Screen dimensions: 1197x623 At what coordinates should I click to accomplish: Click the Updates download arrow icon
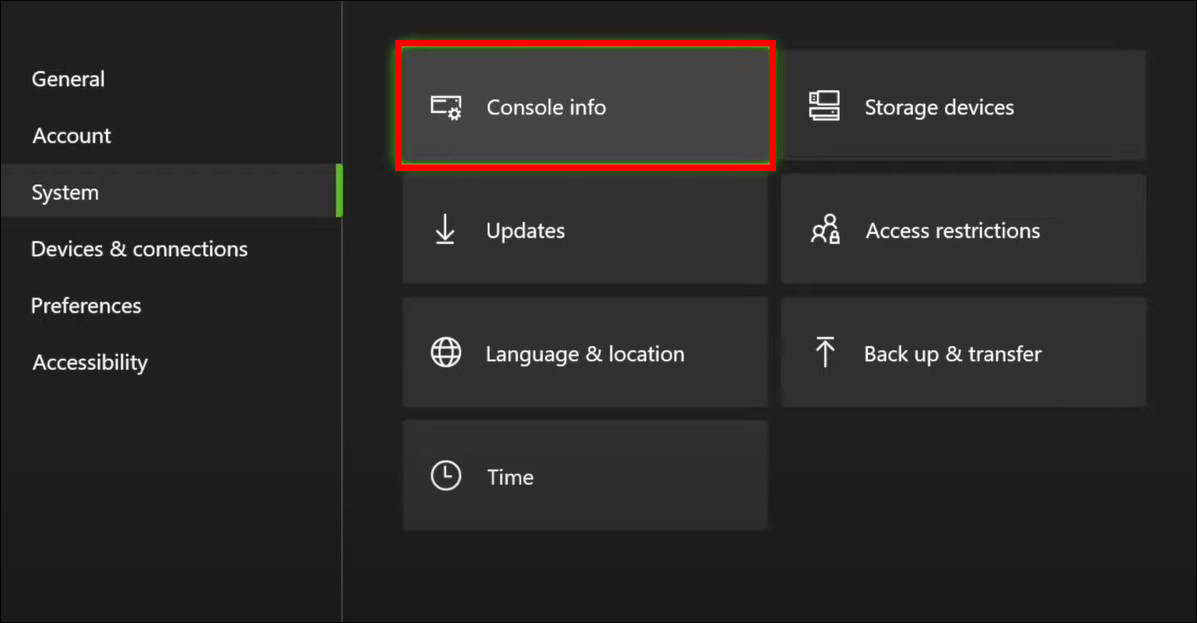444,230
